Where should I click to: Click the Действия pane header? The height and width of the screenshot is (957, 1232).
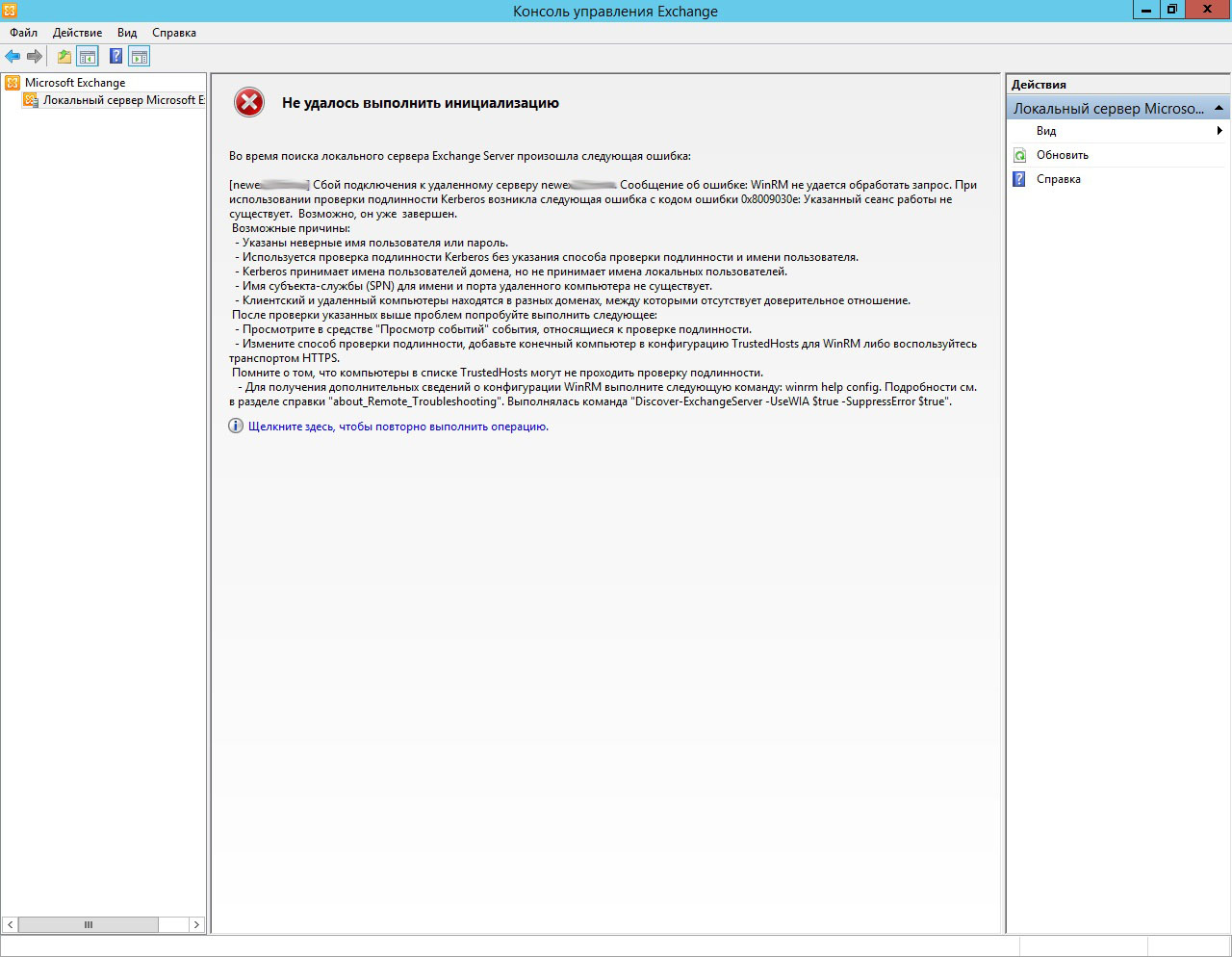click(x=1118, y=85)
